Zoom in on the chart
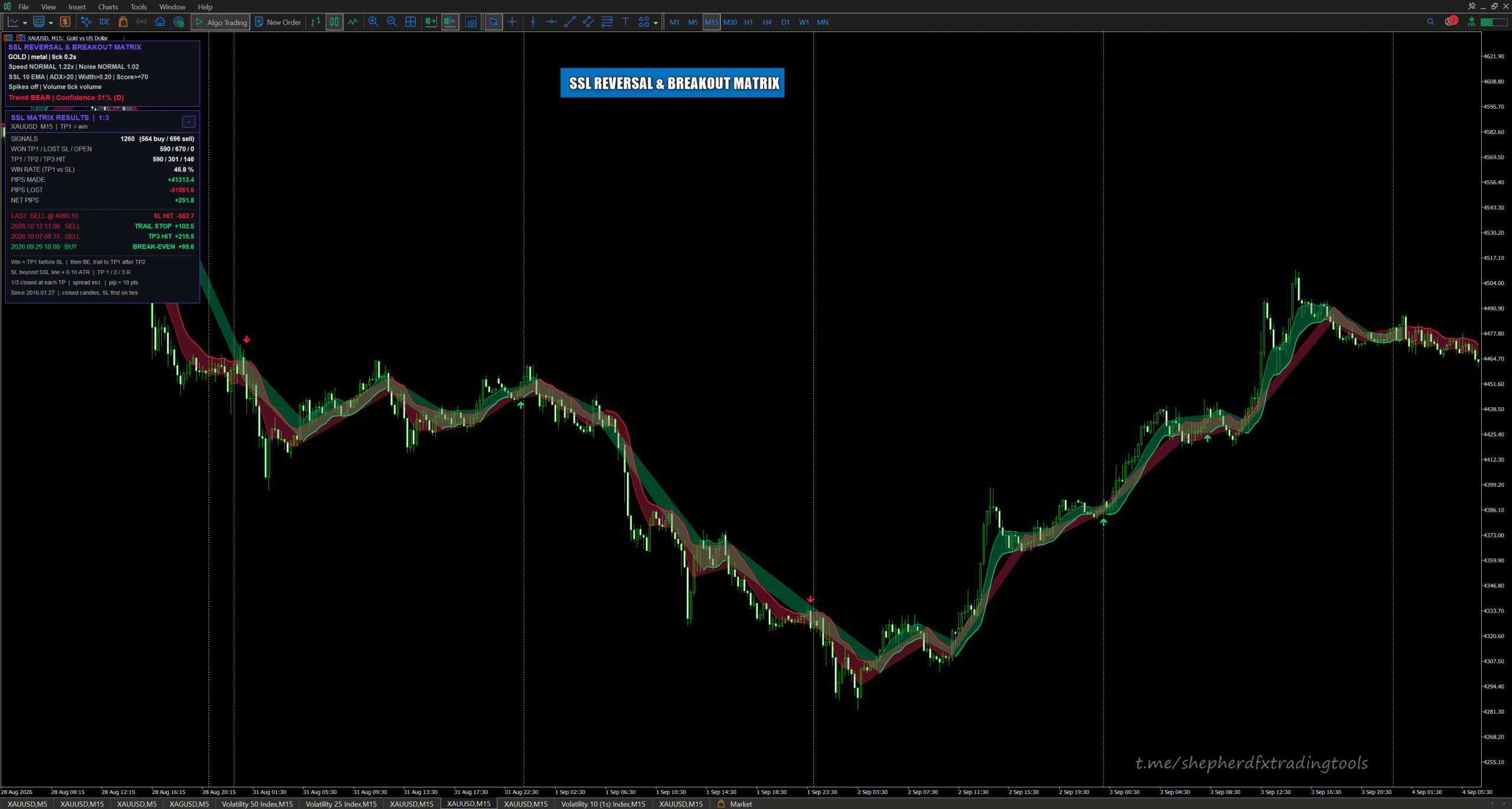 (373, 22)
